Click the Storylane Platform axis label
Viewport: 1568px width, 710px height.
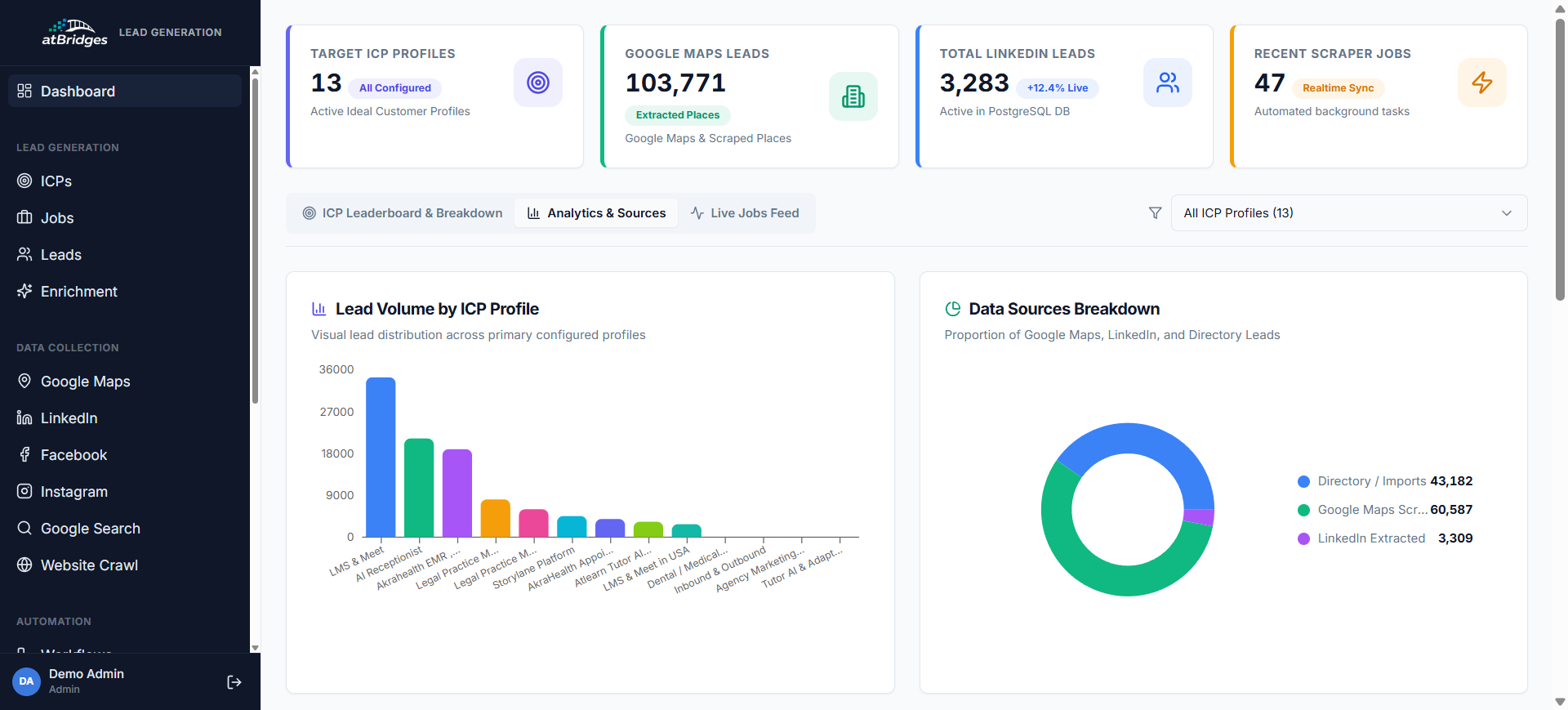click(534, 568)
